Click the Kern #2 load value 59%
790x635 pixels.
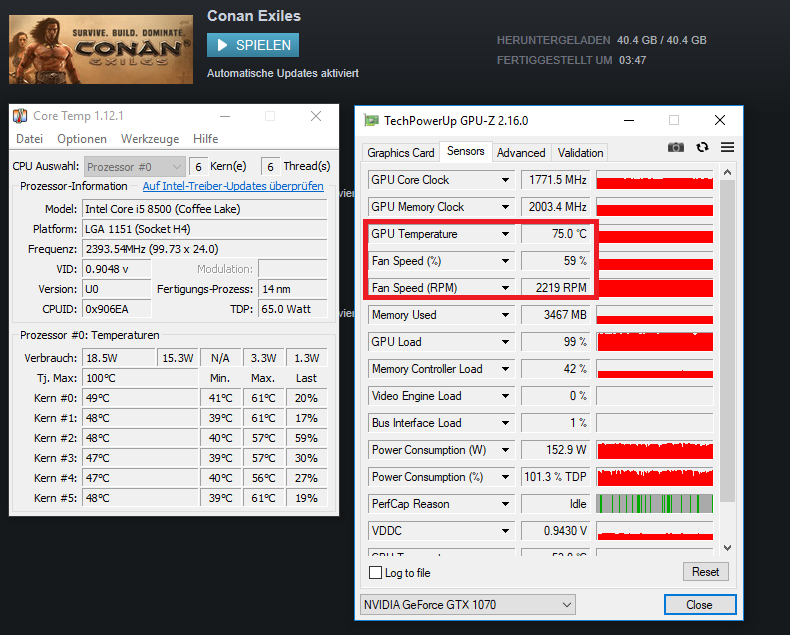click(306, 438)
